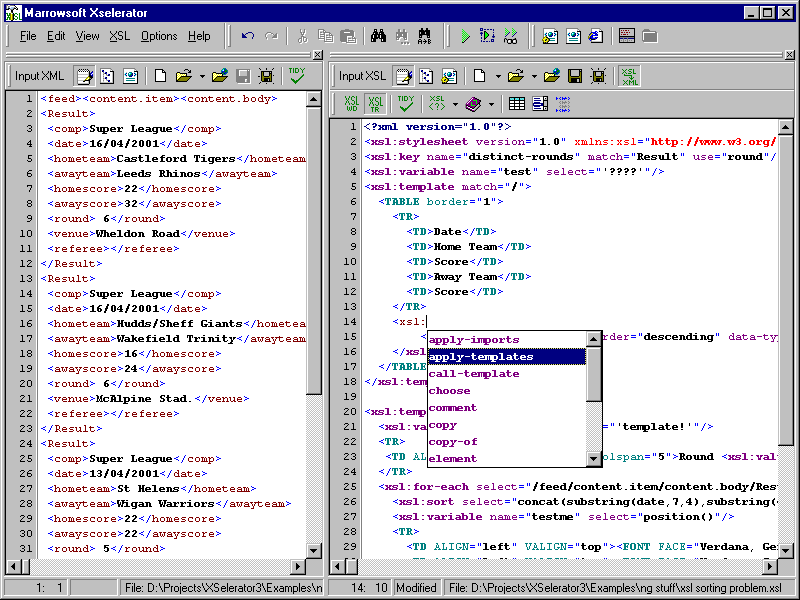Open the Help menu
Viewport: 800px width, 600px height.
[x=198, y=36]
